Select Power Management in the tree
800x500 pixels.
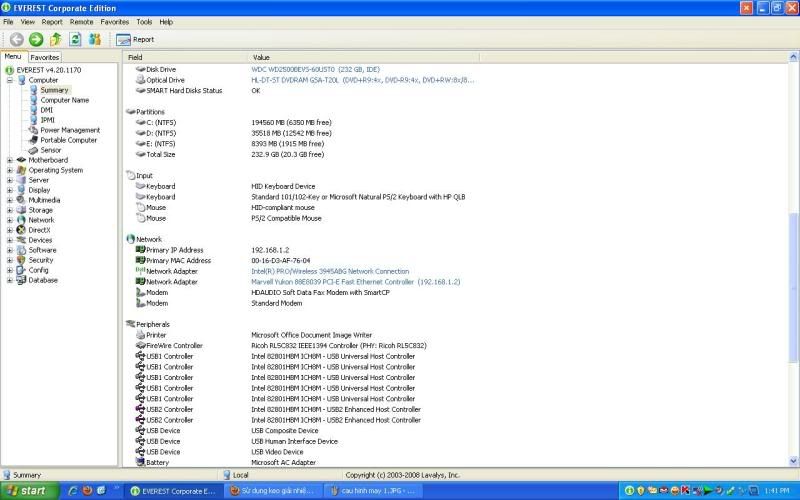click(70, 130)
